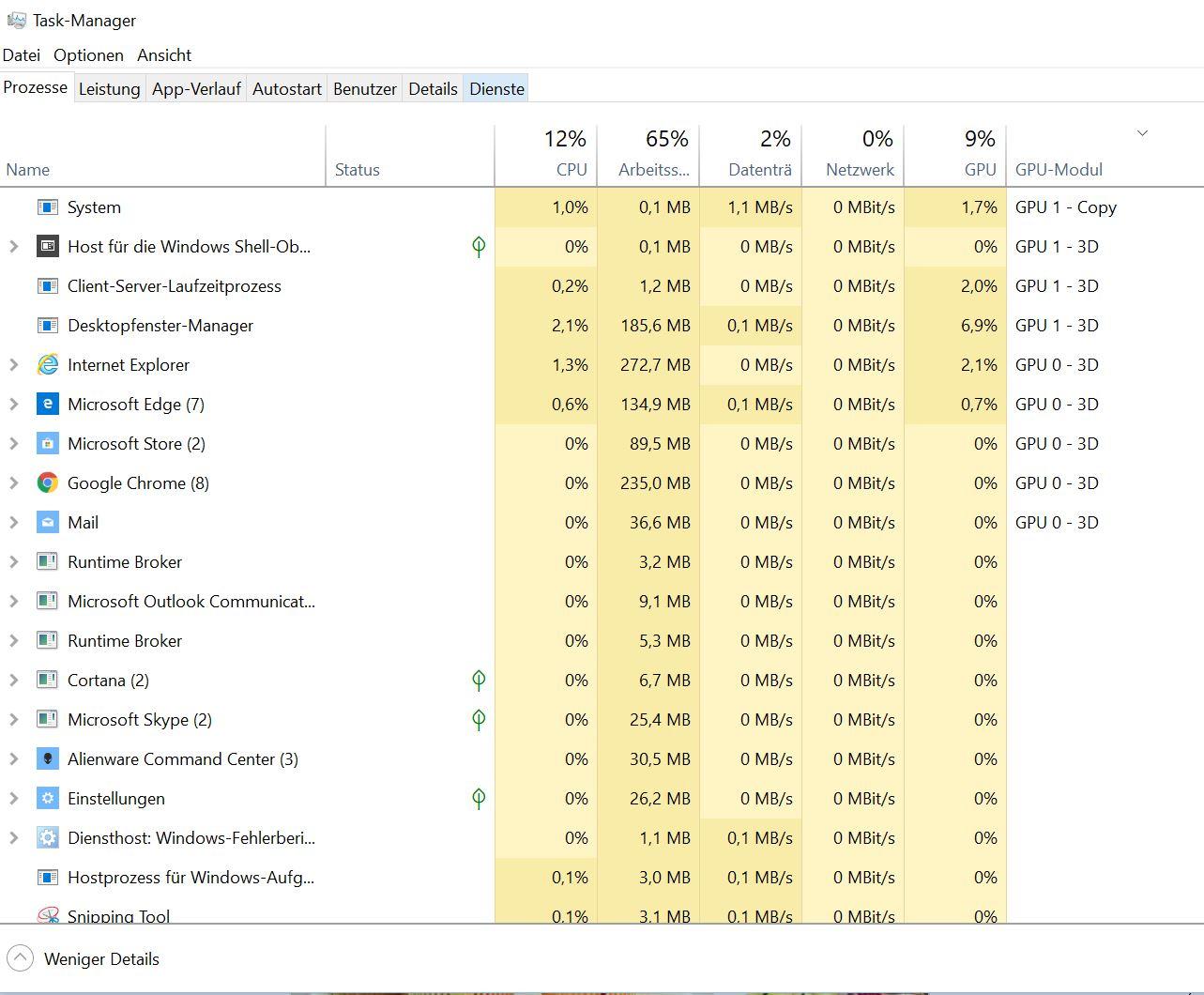Expand the Microsoft Edge (7) group
This screenshot has width=1204, height=995.
point(14,405)
